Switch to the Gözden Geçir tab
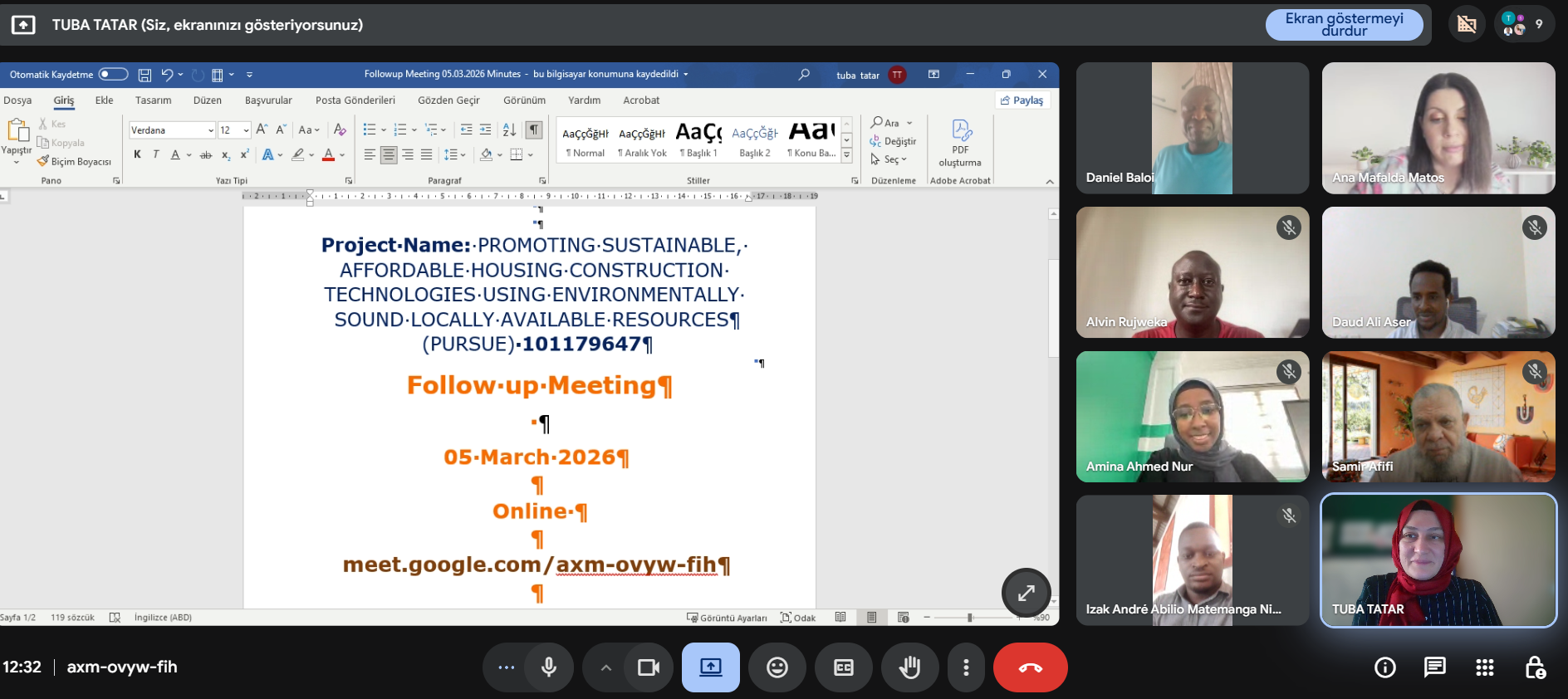1568x699 pixels. (448, 100)
